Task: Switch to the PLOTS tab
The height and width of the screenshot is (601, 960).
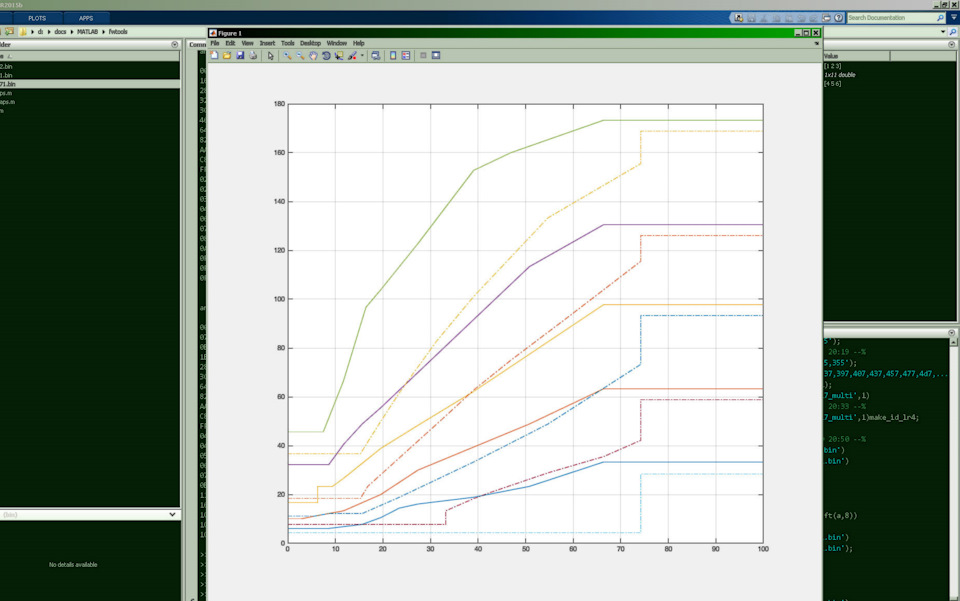Action: (x=37, y=18)
